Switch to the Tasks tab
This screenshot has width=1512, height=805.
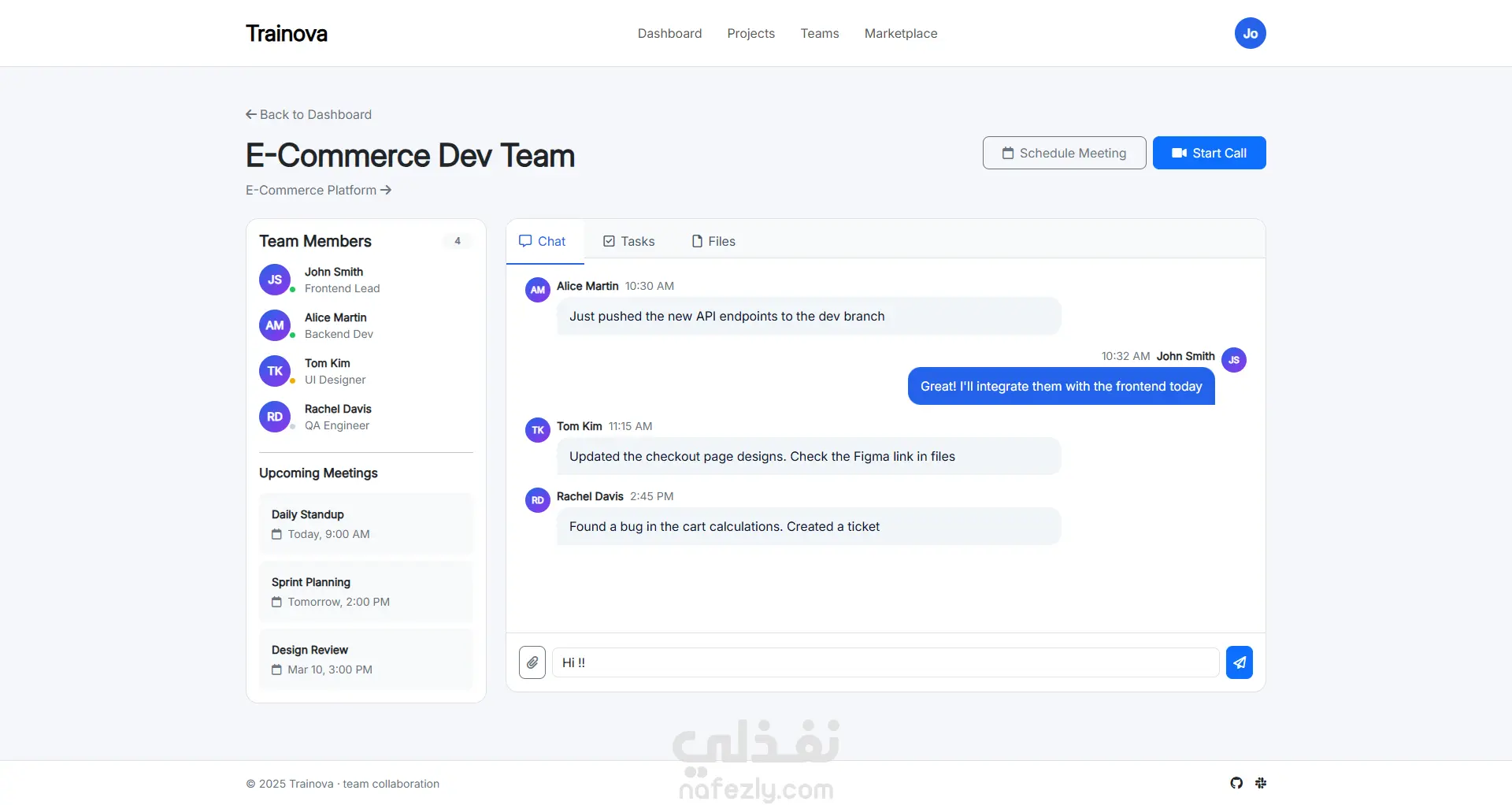tap(628, 241)
